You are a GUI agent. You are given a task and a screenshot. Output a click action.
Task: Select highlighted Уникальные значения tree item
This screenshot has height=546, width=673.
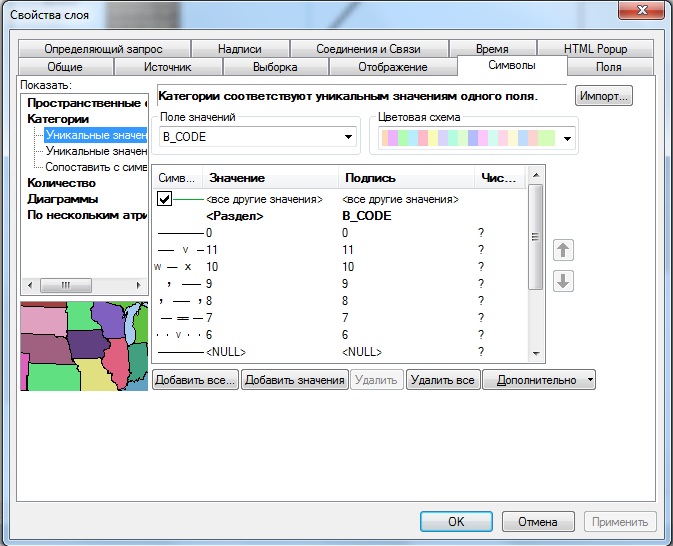pyautogui.click(x=96, y=135)
